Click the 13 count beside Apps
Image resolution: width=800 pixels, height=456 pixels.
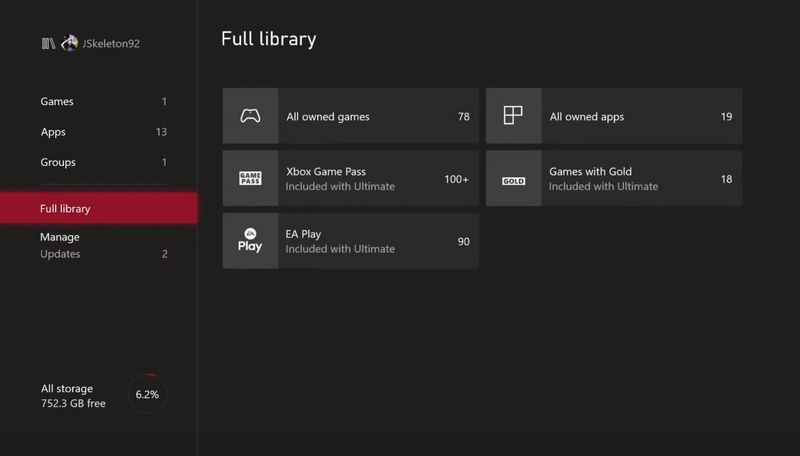[161, 132]
